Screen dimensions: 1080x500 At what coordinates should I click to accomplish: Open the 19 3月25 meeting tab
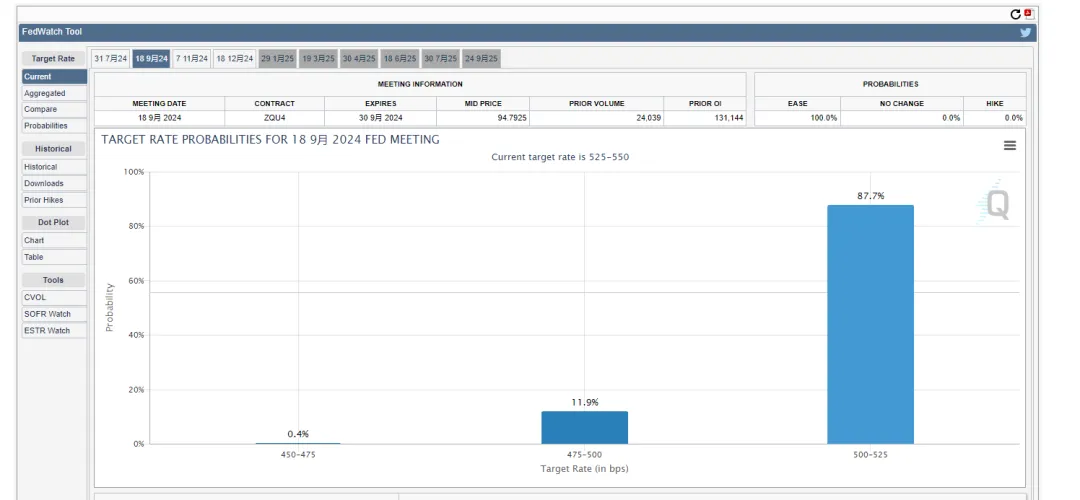tap(318, 59)
